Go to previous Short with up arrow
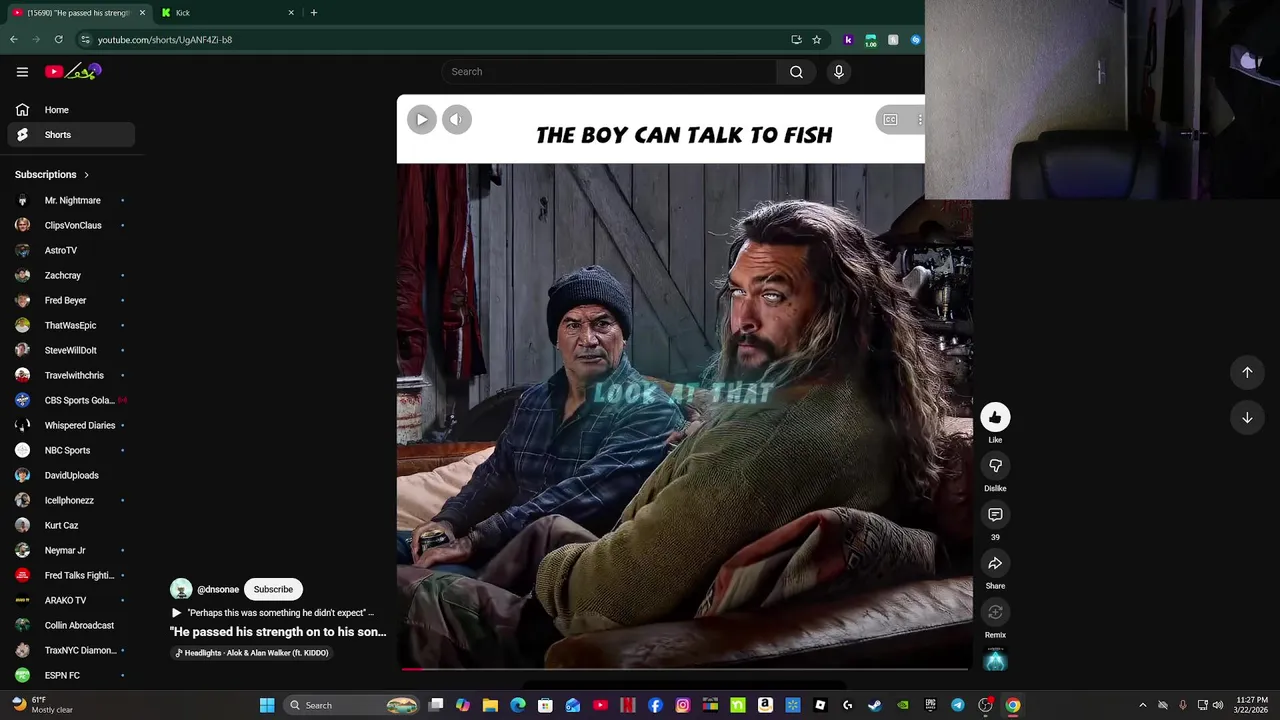The width and height of the screenshot is (1280, 720). 1247,372
